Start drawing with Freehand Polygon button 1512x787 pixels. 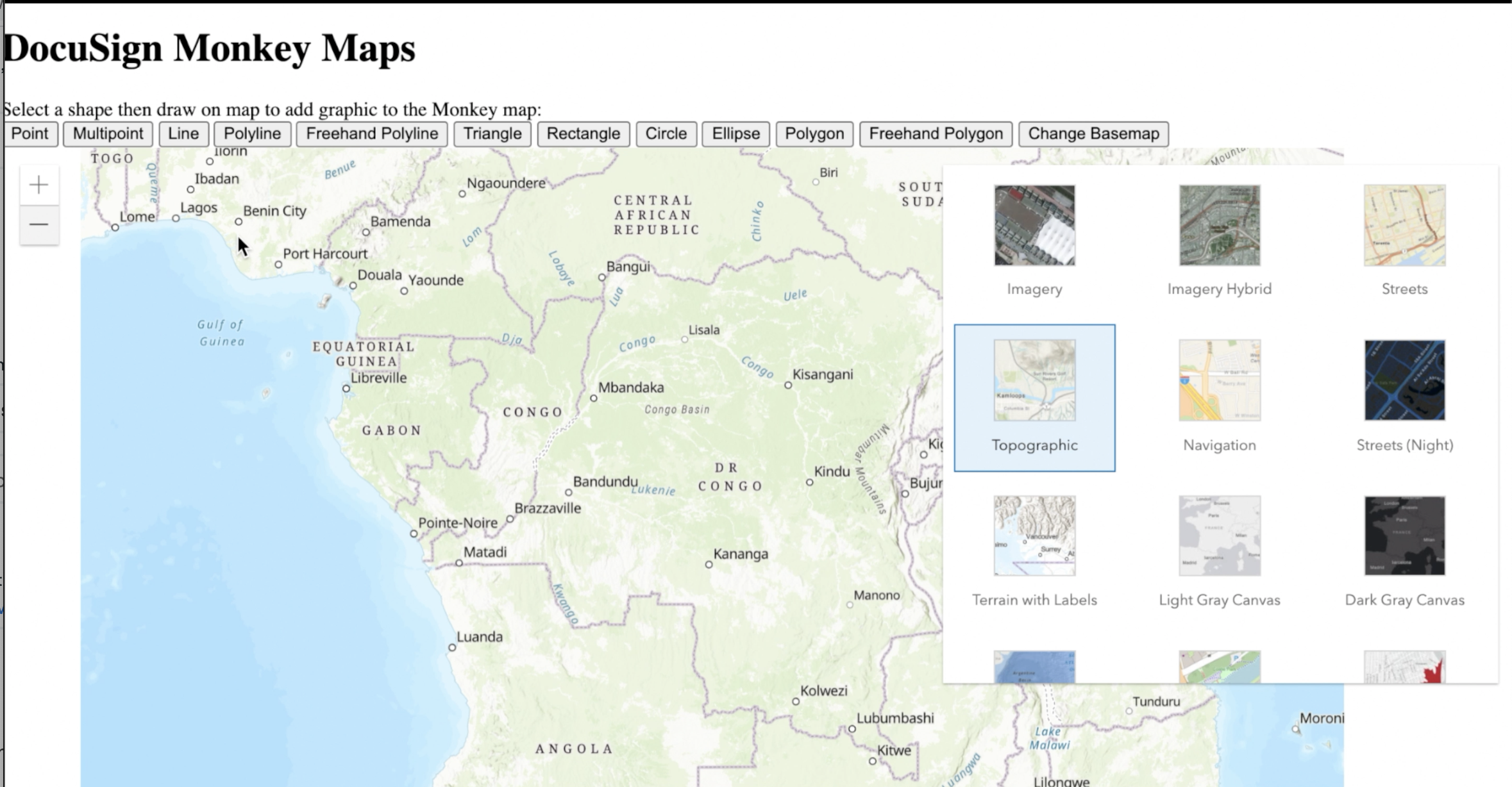click(936, 134)
